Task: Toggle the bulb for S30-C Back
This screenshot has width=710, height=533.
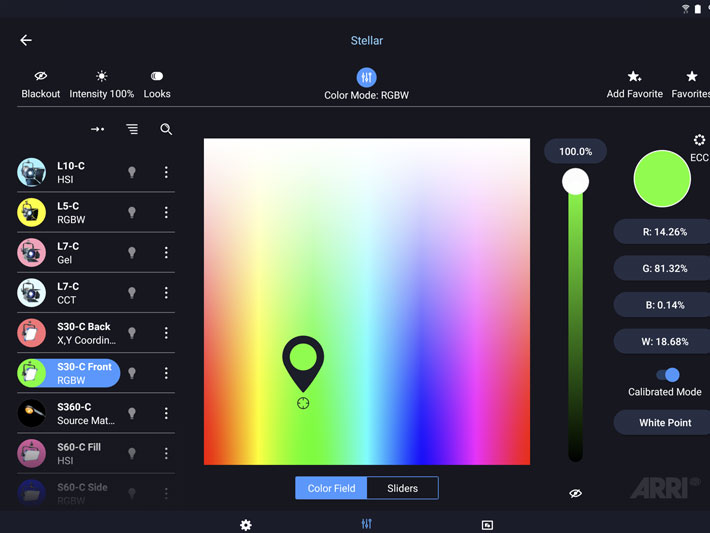Action: [132, 333]
